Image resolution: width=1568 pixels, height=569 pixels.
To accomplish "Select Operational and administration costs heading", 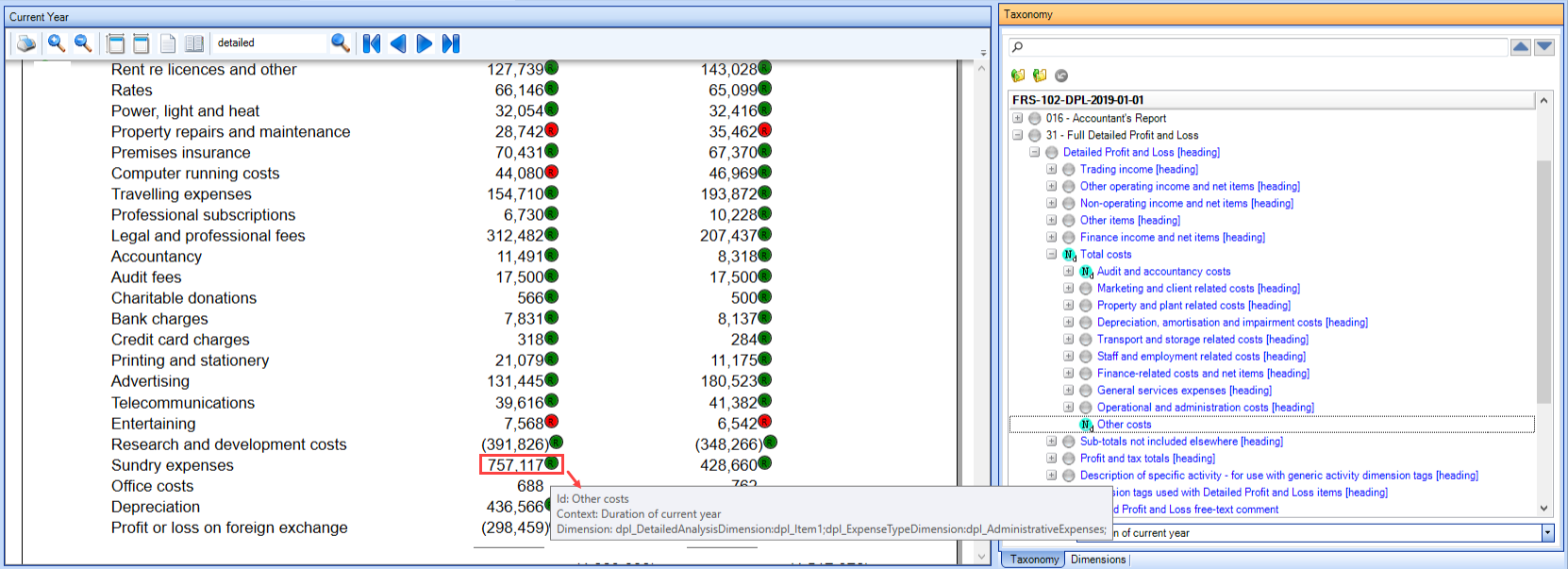I will point(1206,408).
